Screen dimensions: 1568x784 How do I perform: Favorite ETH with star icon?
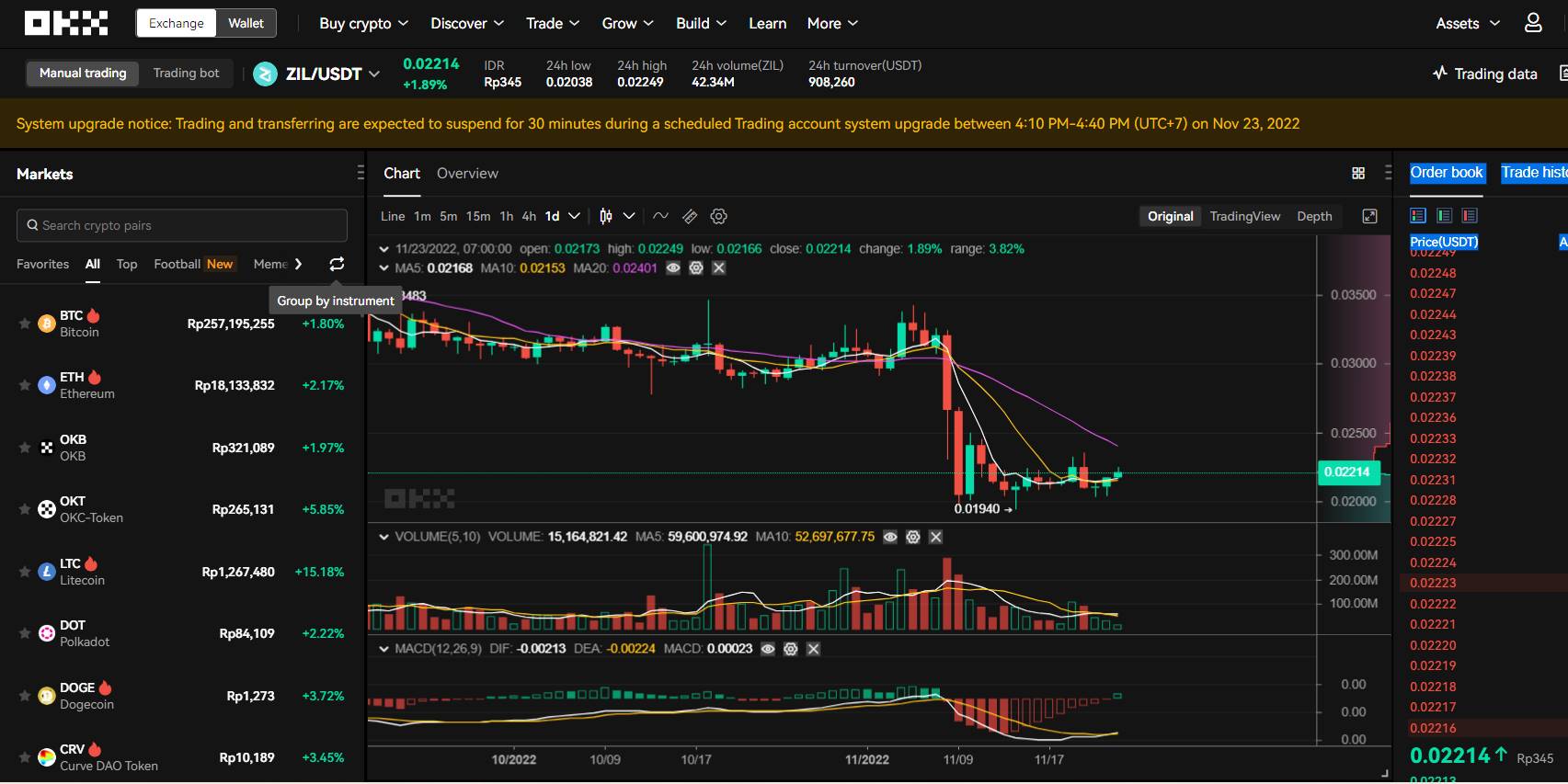[25, 385]
